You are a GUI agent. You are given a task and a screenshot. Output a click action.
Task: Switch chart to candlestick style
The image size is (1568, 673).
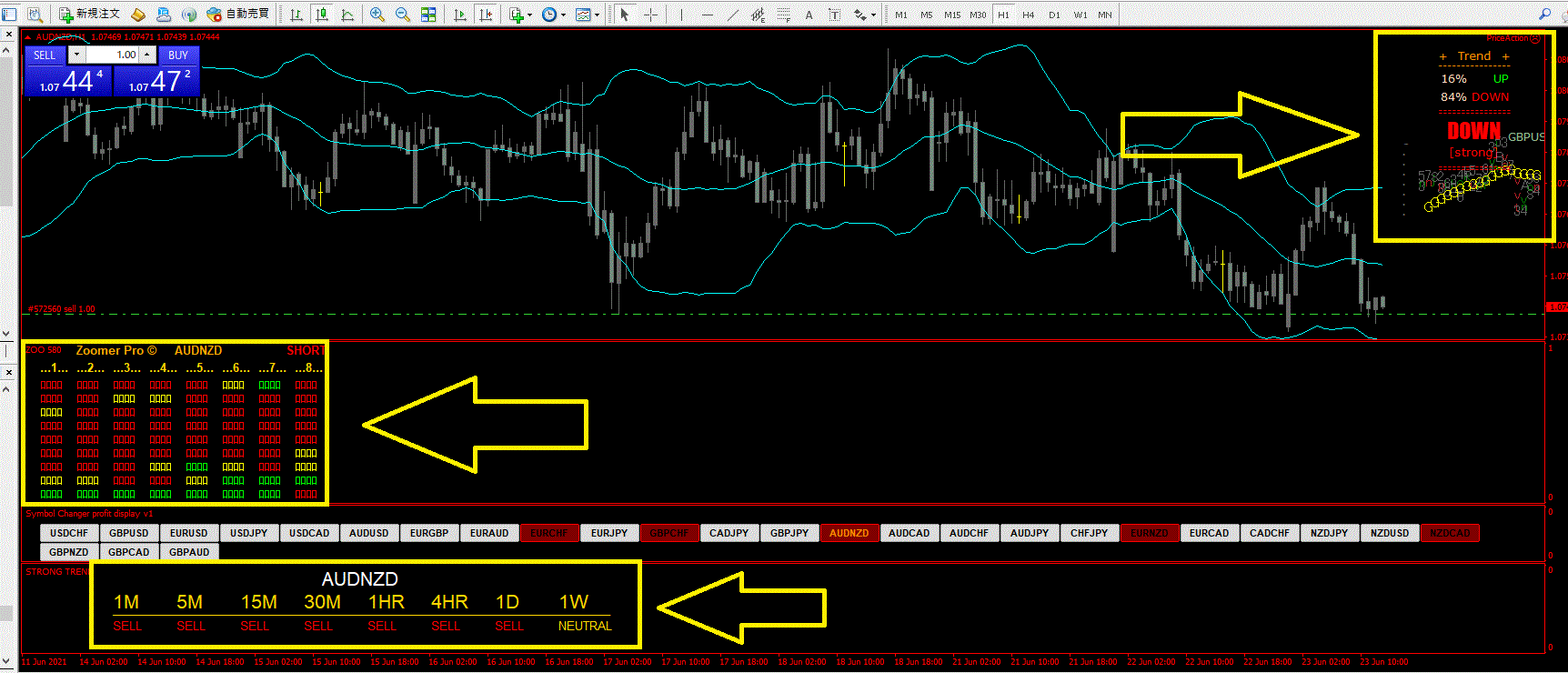point(322,15)
